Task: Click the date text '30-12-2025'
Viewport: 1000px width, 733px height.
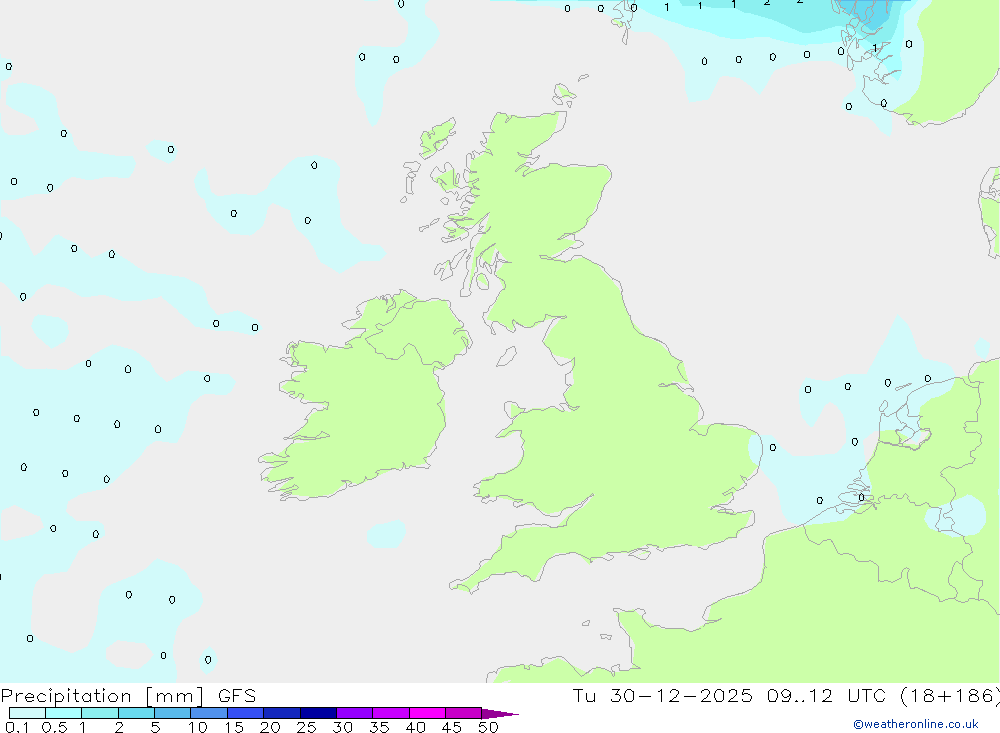Action: click(681, 696)
